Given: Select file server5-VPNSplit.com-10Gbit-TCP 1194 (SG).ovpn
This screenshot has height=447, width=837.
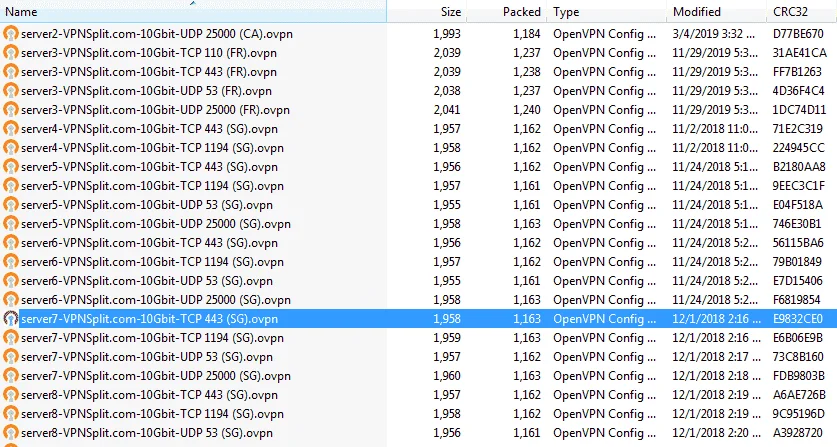Looking at the screenshot, I should pos(152,186).
